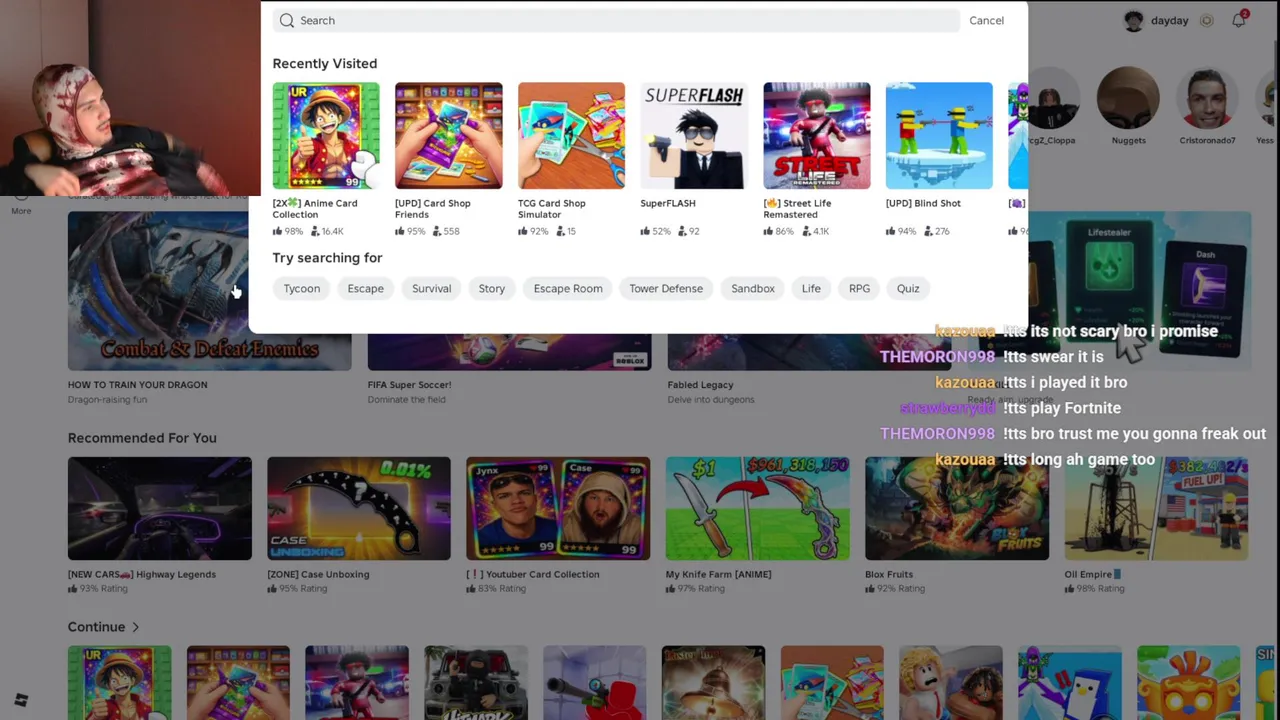Viewport: 1280px width, 720px height.
Task: Open Youtuber Card Collection recommended game
Action: click(558, 508)
